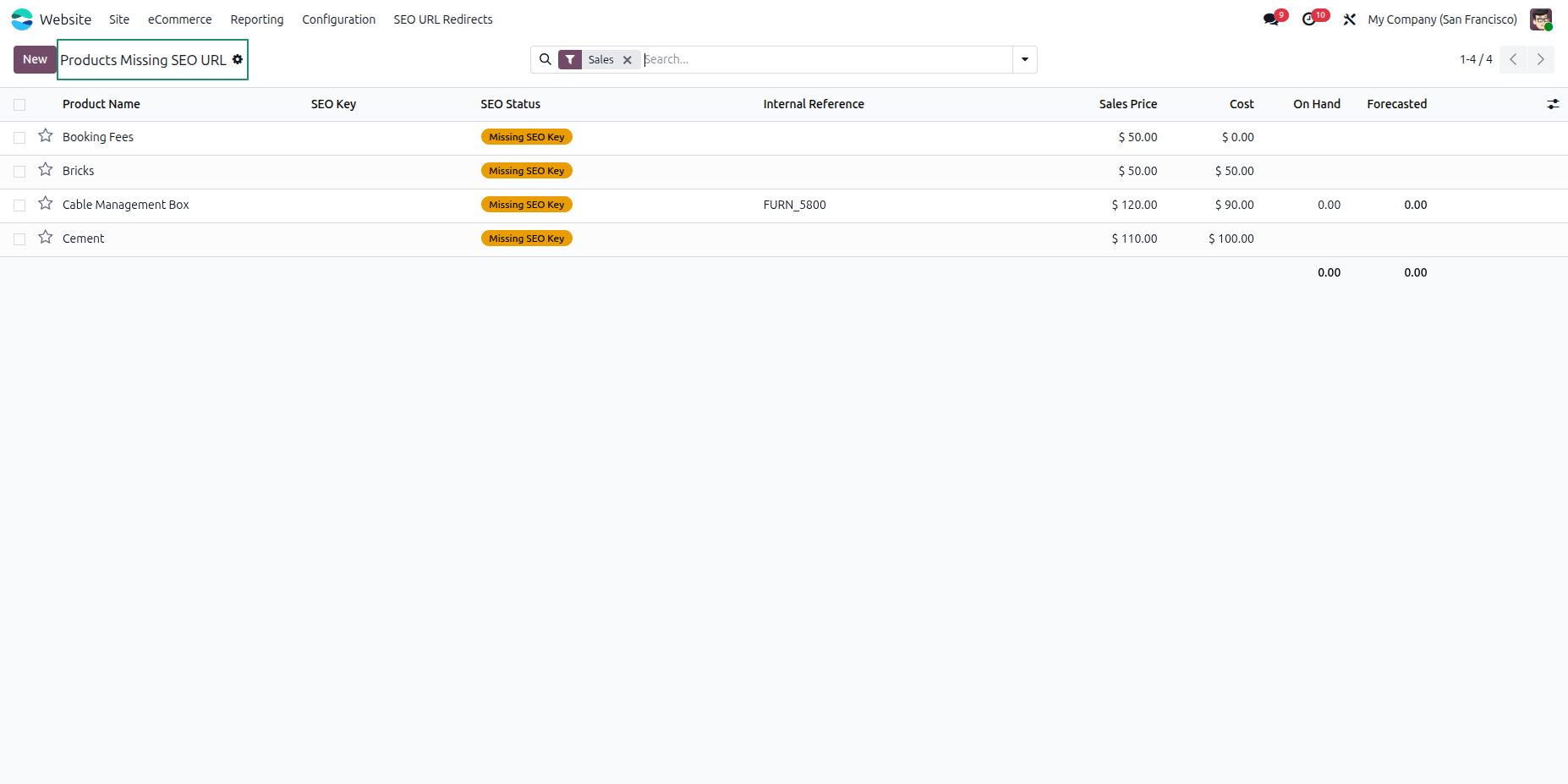Click the $ 110.00 sales price for Cement
This screenshot has width=1568, height=784.
(x=1134, y=238)
